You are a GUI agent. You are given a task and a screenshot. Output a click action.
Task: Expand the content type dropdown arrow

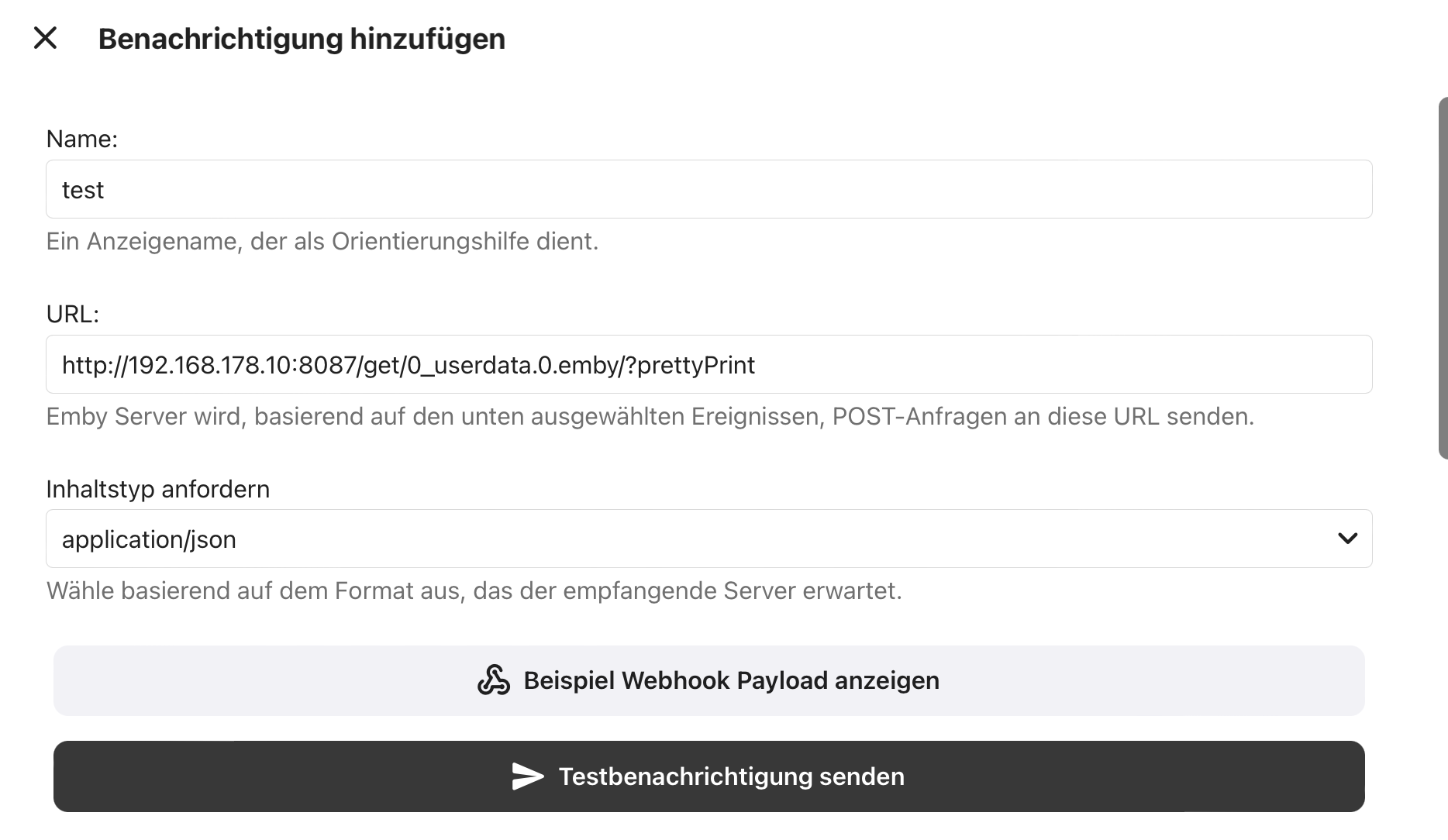point(1347,539)
